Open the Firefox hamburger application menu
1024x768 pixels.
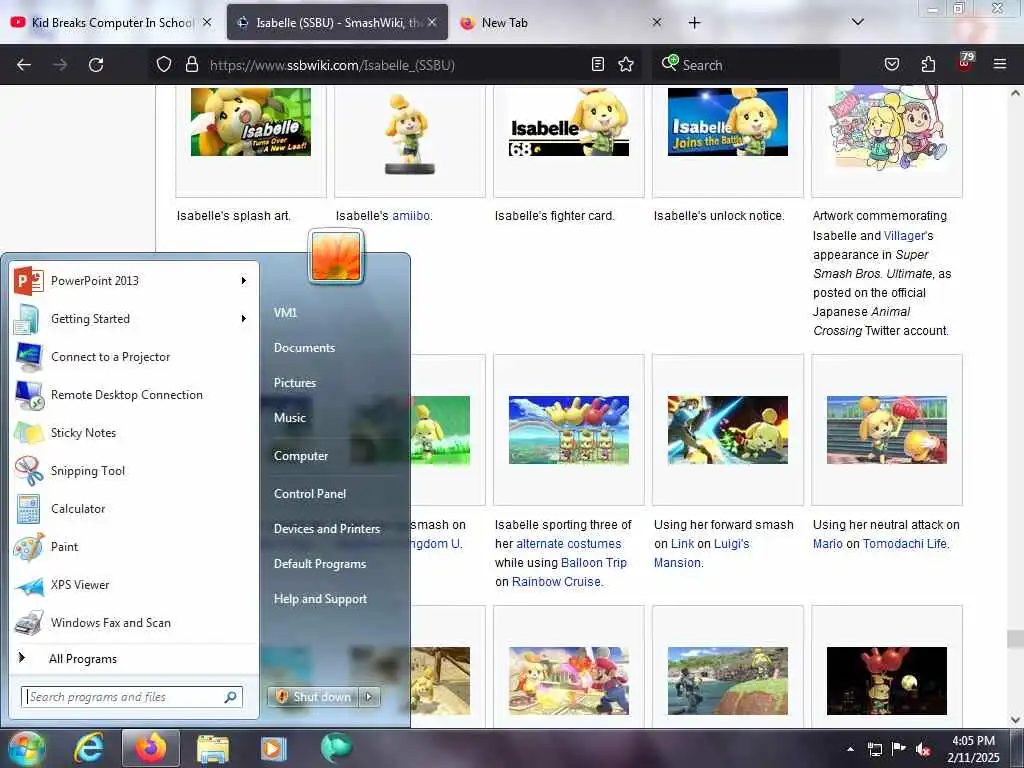(x=999, y=65)
